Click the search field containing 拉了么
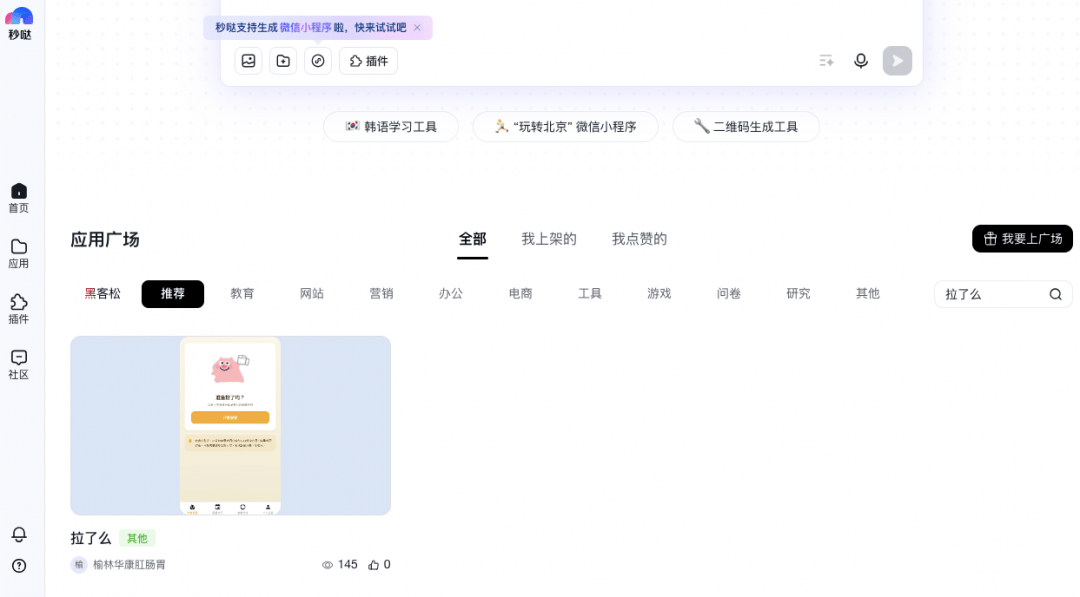 [990, 294]
